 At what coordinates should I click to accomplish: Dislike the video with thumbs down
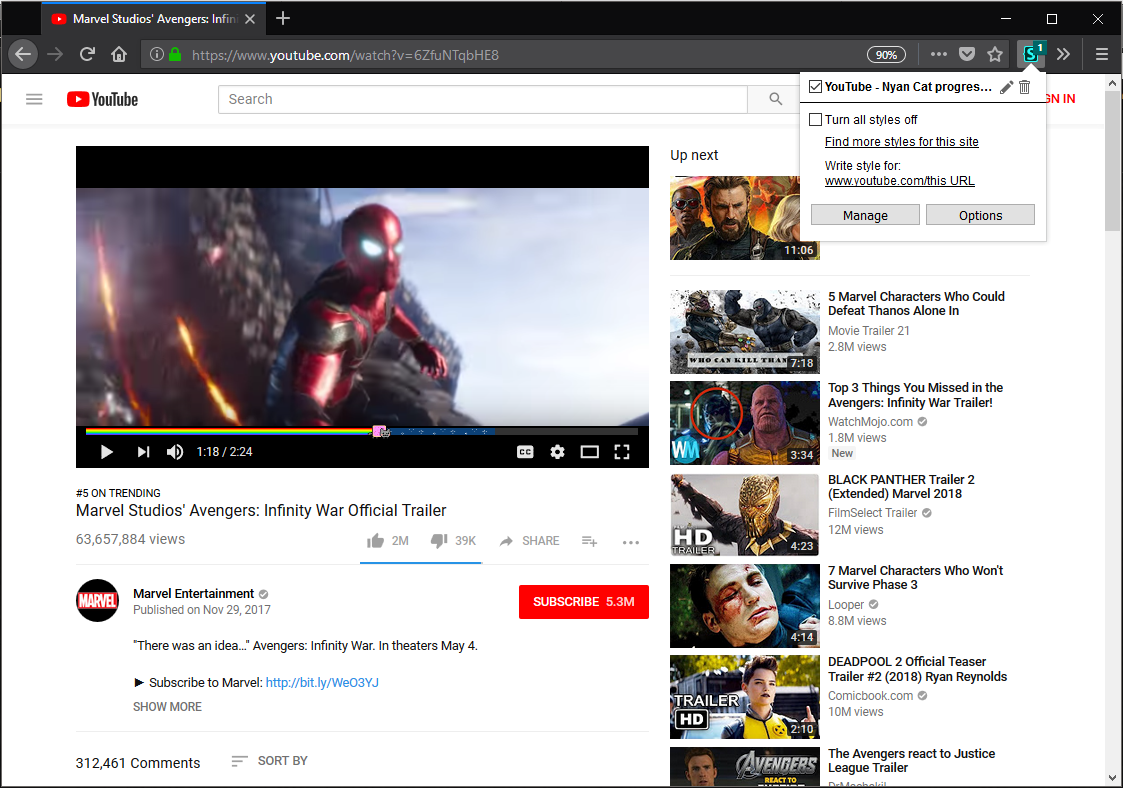point(453,541)
